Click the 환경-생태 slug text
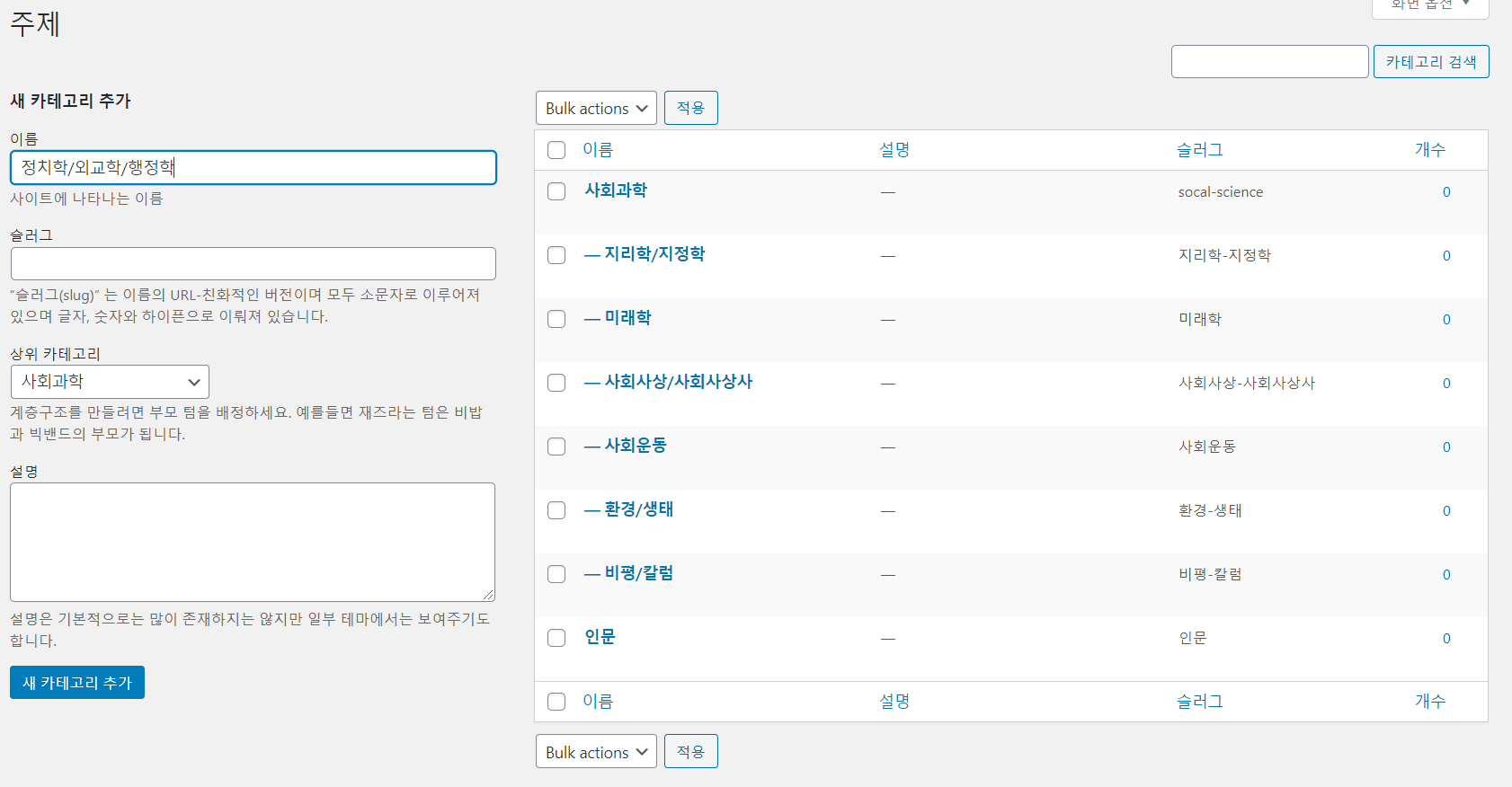 click(1210, 510)
